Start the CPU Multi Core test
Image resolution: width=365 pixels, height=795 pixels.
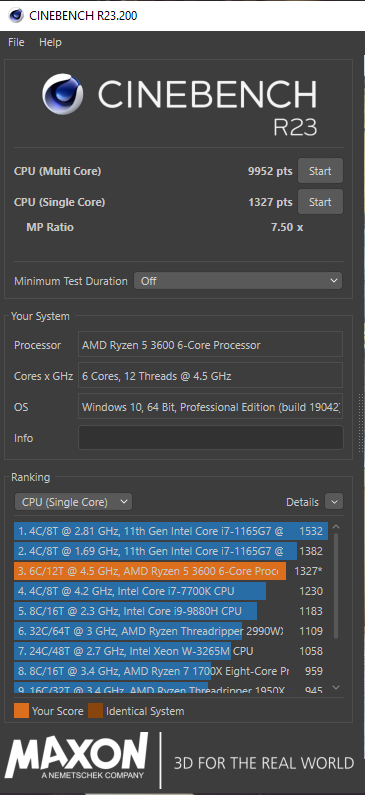pos(320,171)
